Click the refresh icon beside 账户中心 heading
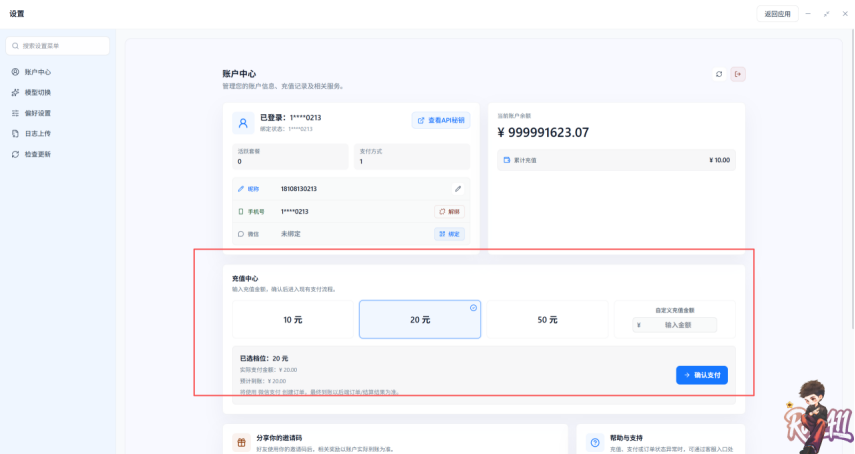The height and width of the screenshot is (454, 855). tap(719, 74)
